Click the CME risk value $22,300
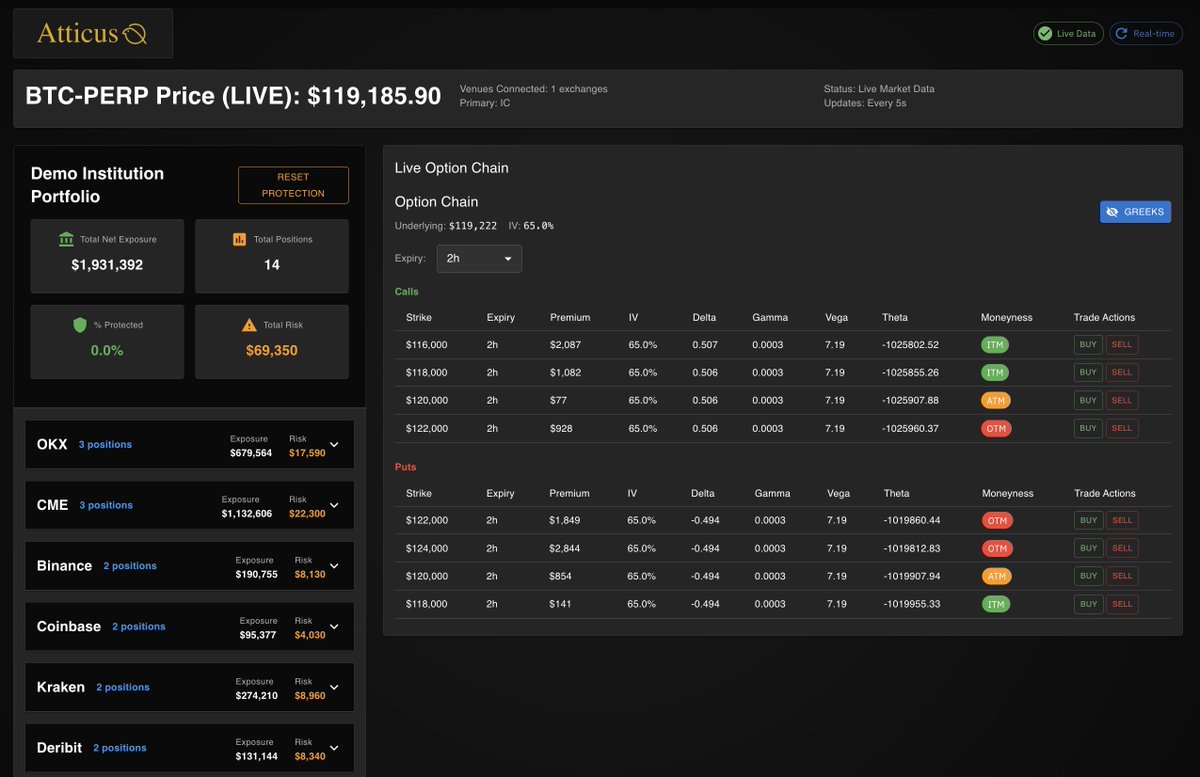 [x=307, y=513]
